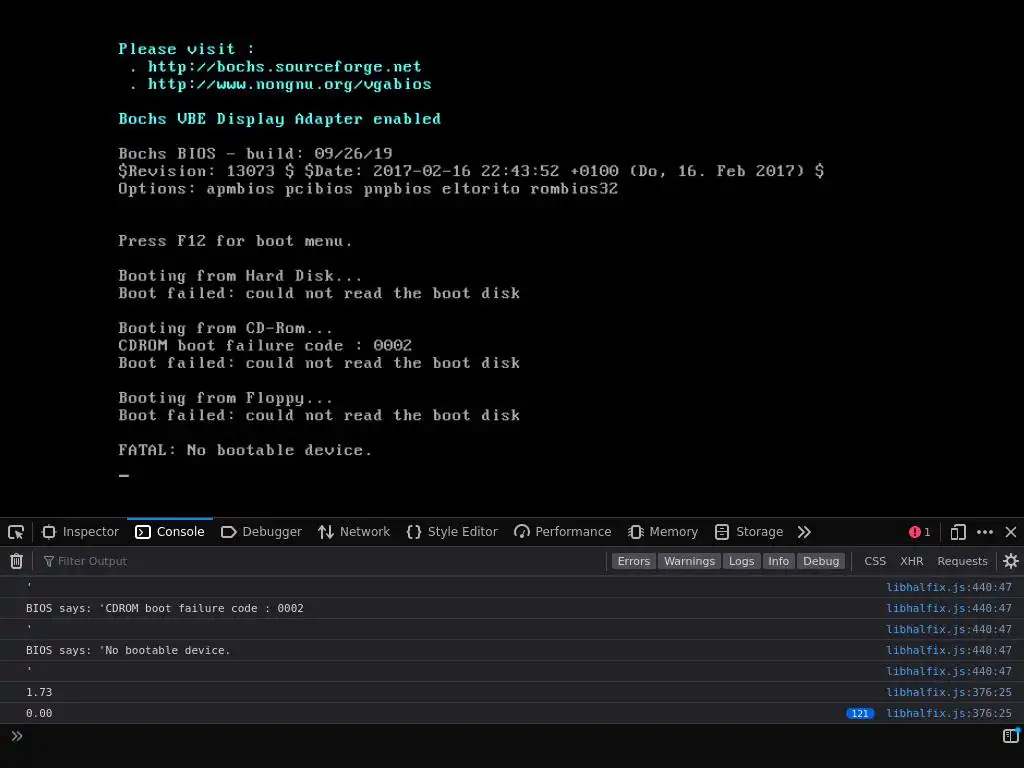Click 'Booting from Hard Disk...' line
Screen dimensions: 1024x768
pyautogui.click(x=240, y=276)
